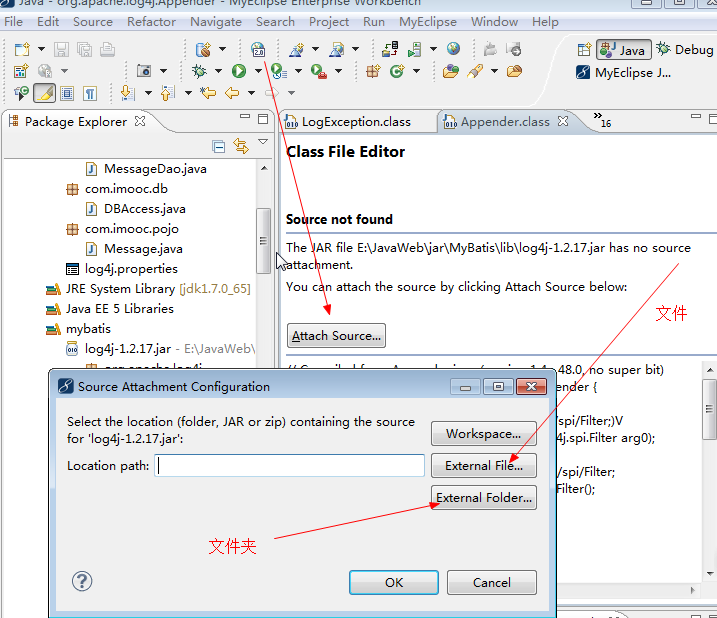
Task: Click Cancel in Source Attachment Configuration
Action: pyautogui.click(x=492, y=582)
